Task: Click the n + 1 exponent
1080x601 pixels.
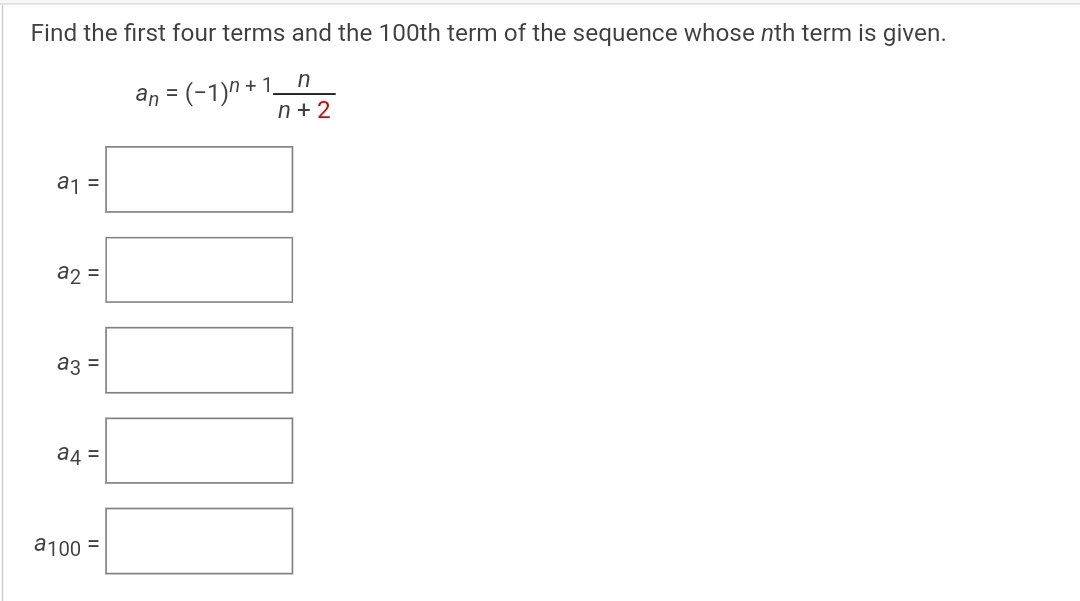Action: pyautogui.click(x=251, y=85)
